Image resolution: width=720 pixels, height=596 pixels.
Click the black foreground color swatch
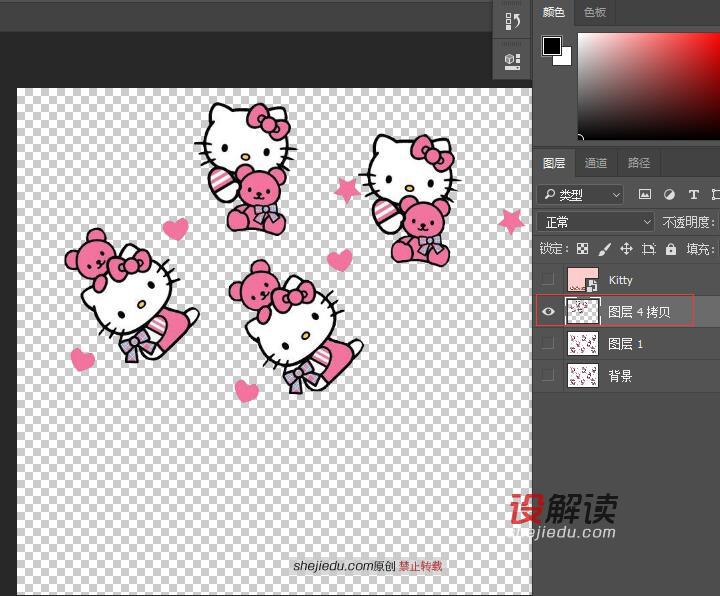click(551, 46)
